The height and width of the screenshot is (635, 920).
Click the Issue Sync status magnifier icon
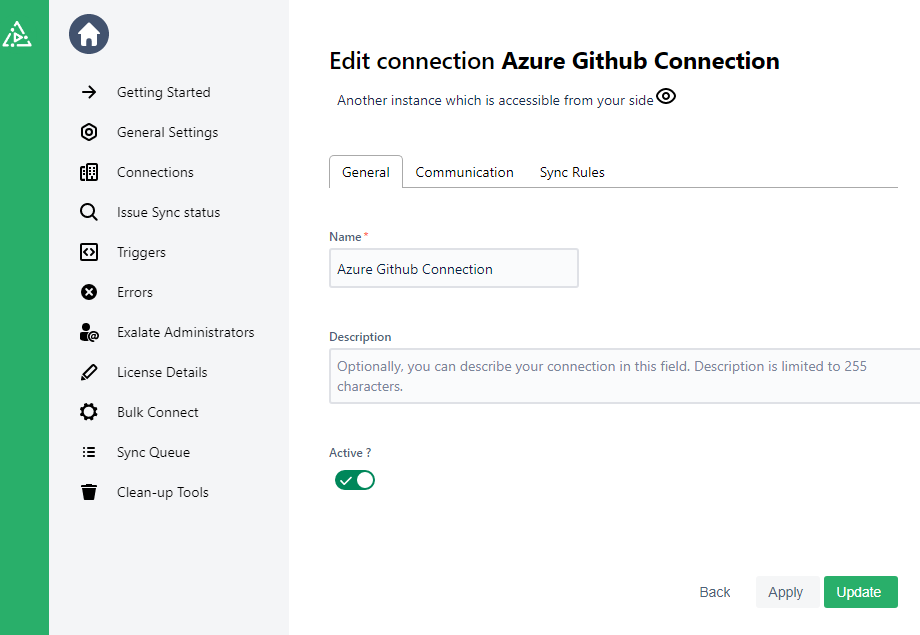pyautogui.click(x=89, y=212)
